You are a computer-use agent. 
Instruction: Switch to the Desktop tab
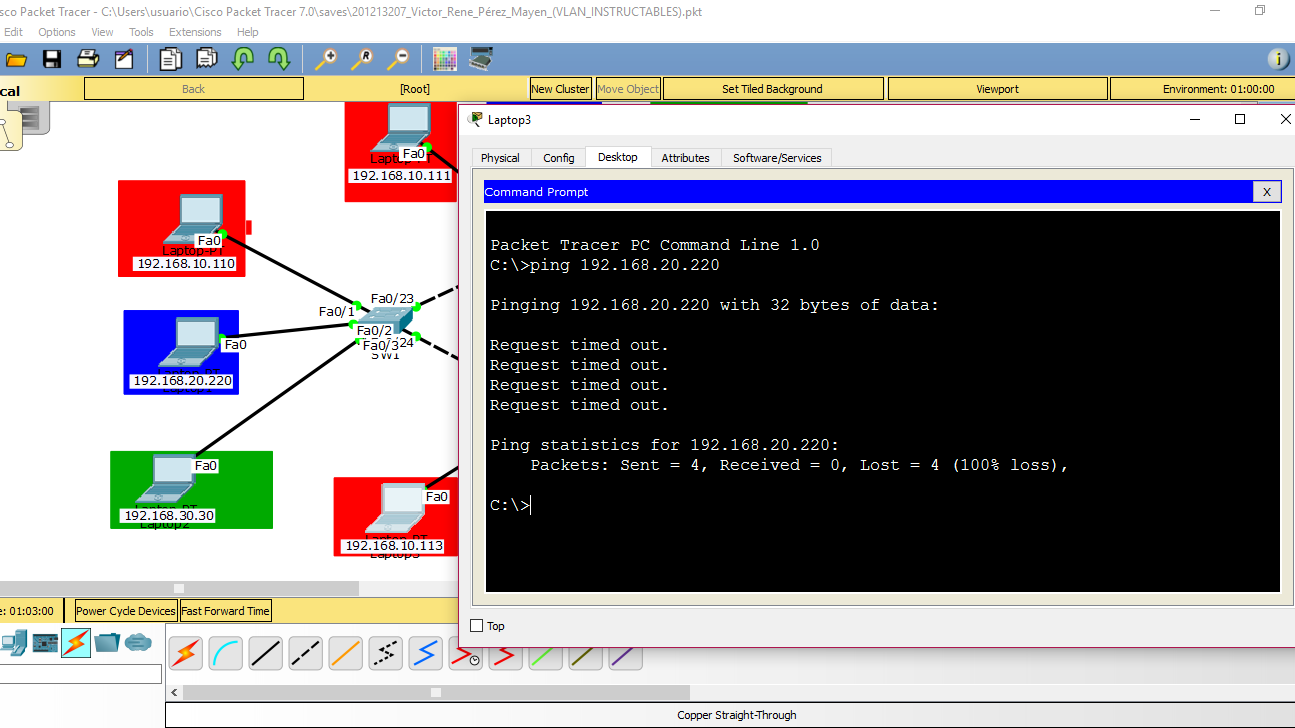pyautogui.click(x=618, y=157)
